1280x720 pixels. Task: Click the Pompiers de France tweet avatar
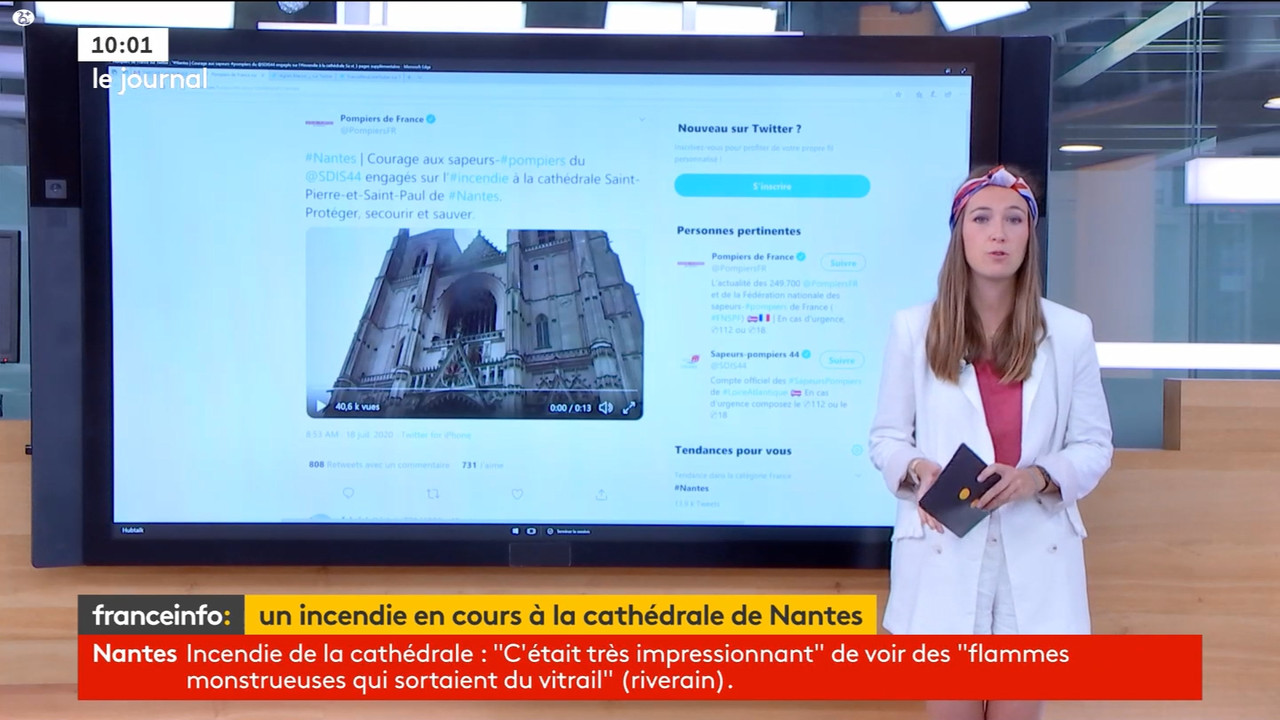pyautogui.click(x=319, y=123)
